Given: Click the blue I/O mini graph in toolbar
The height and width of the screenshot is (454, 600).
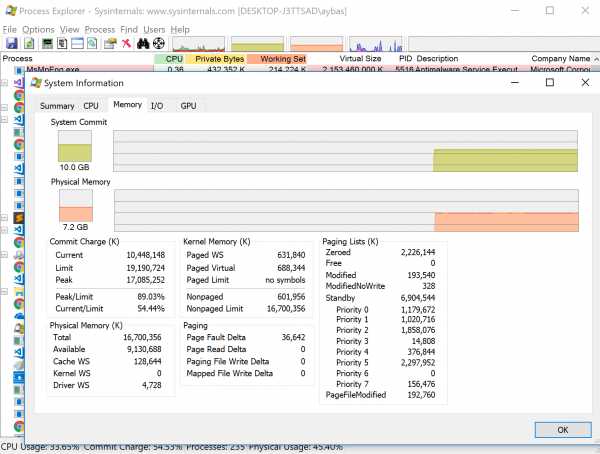Looking at the screenshot, I should pyautogui.click(x=376, y=44).
